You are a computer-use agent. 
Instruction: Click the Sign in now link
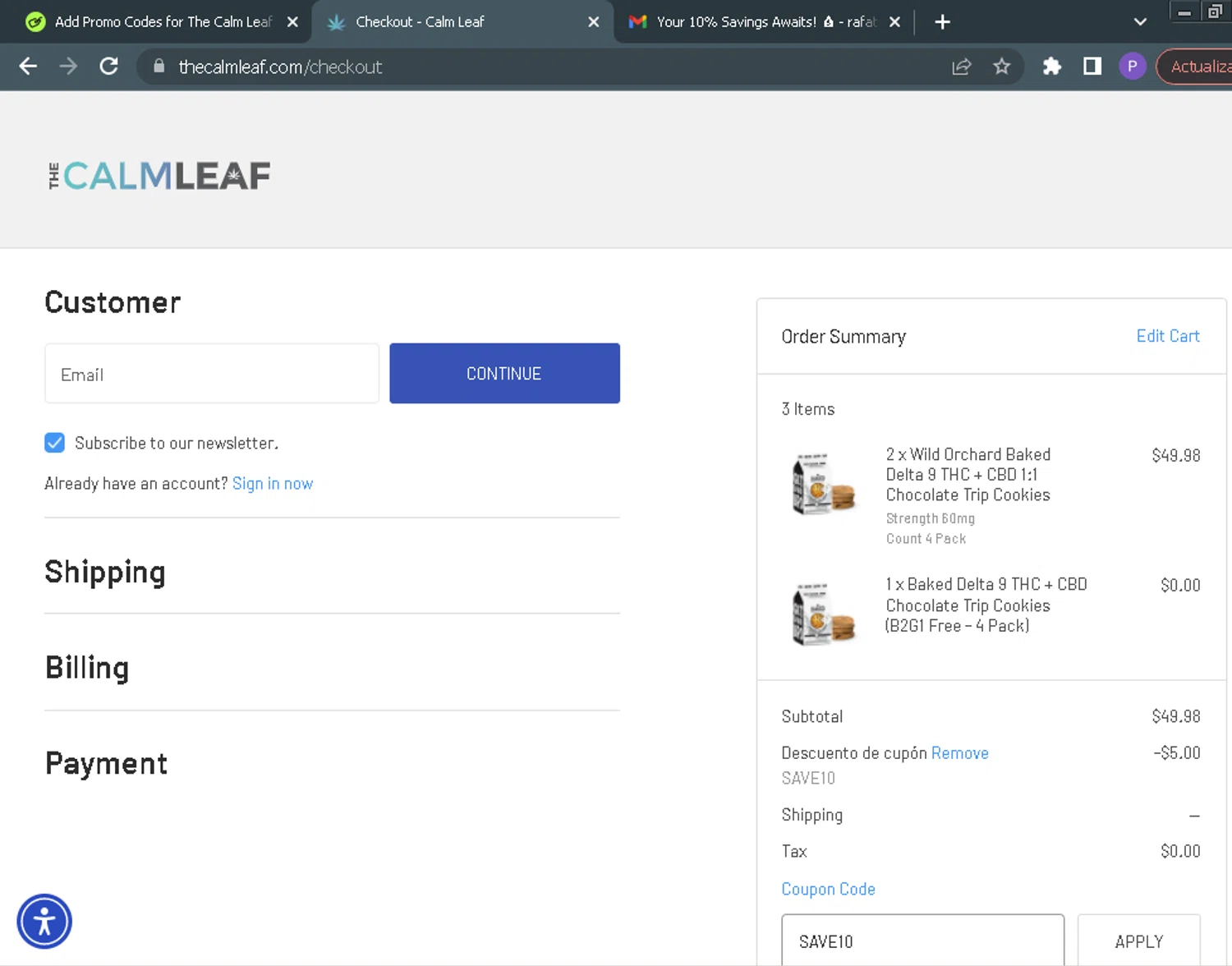273,484
